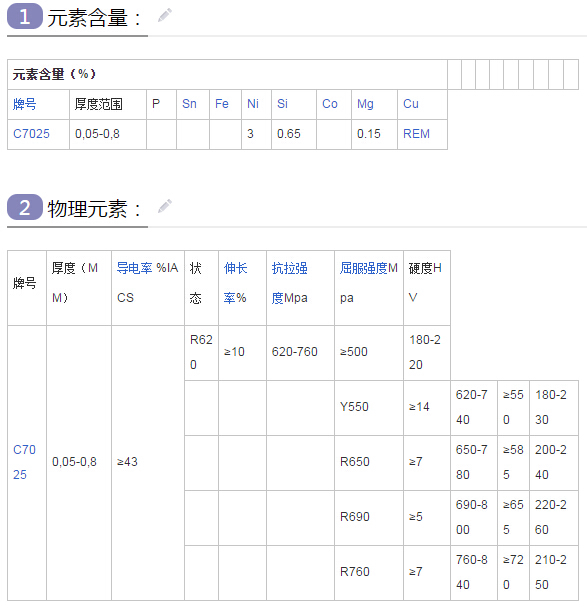Select the ≥720 cell

click(x=513, y=572)
